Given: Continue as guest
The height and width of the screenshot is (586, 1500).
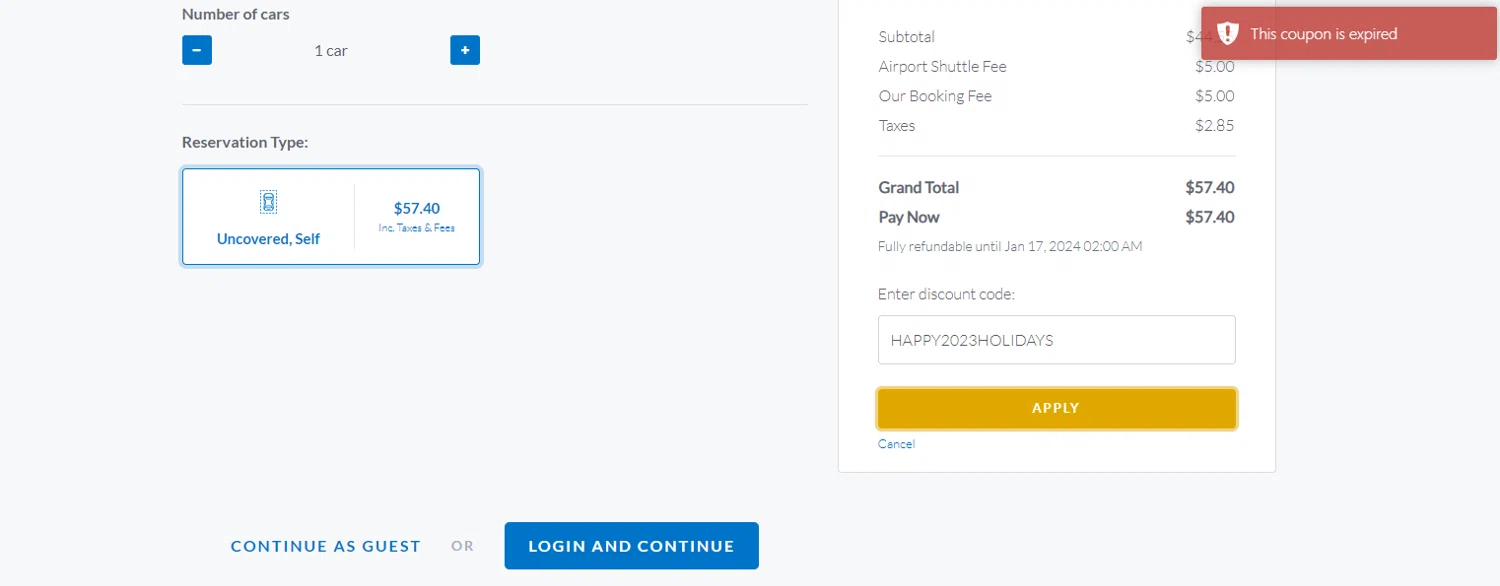Looking at the screenshot, I should tap(326, 546).
